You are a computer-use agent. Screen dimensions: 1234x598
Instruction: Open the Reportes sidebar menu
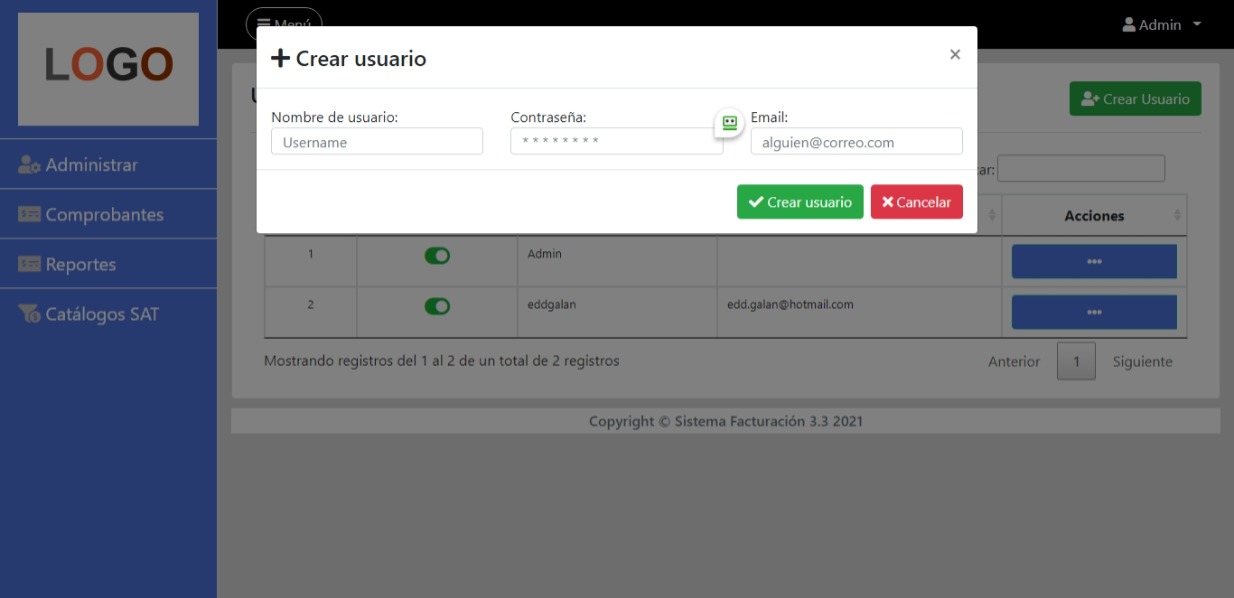coord(108,264)
